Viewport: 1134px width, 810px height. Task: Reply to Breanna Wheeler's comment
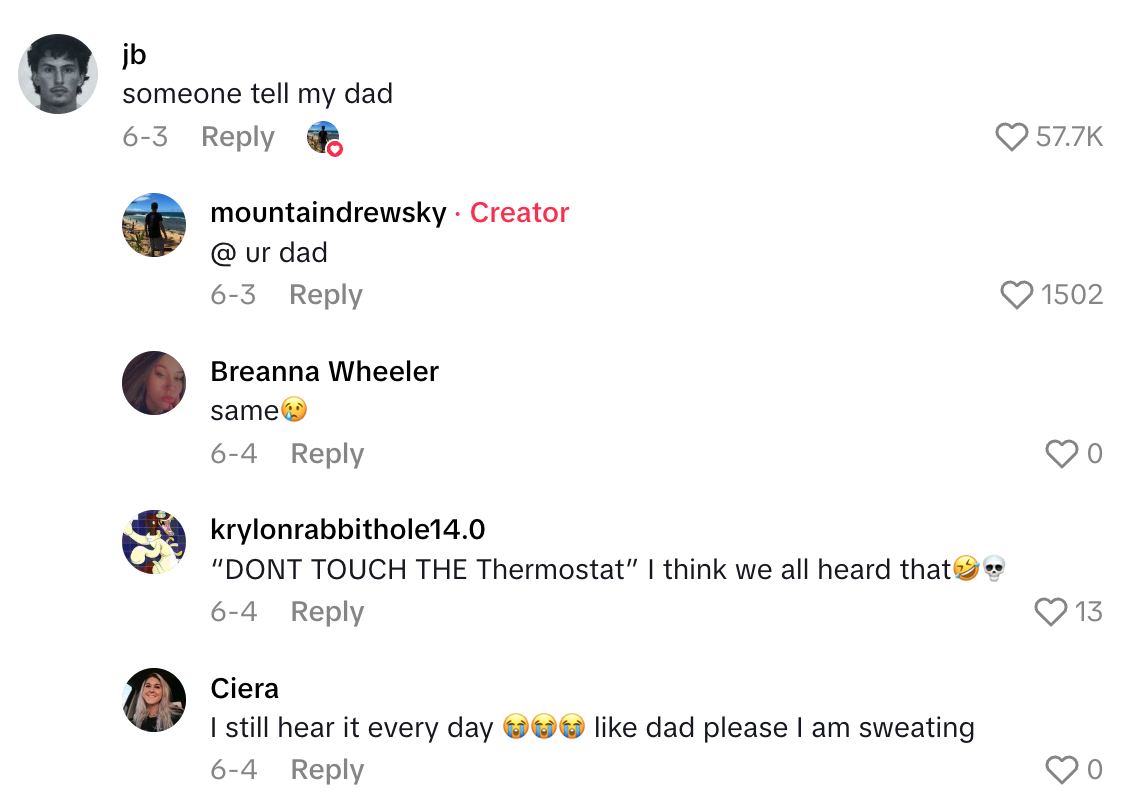coord(327,454)
